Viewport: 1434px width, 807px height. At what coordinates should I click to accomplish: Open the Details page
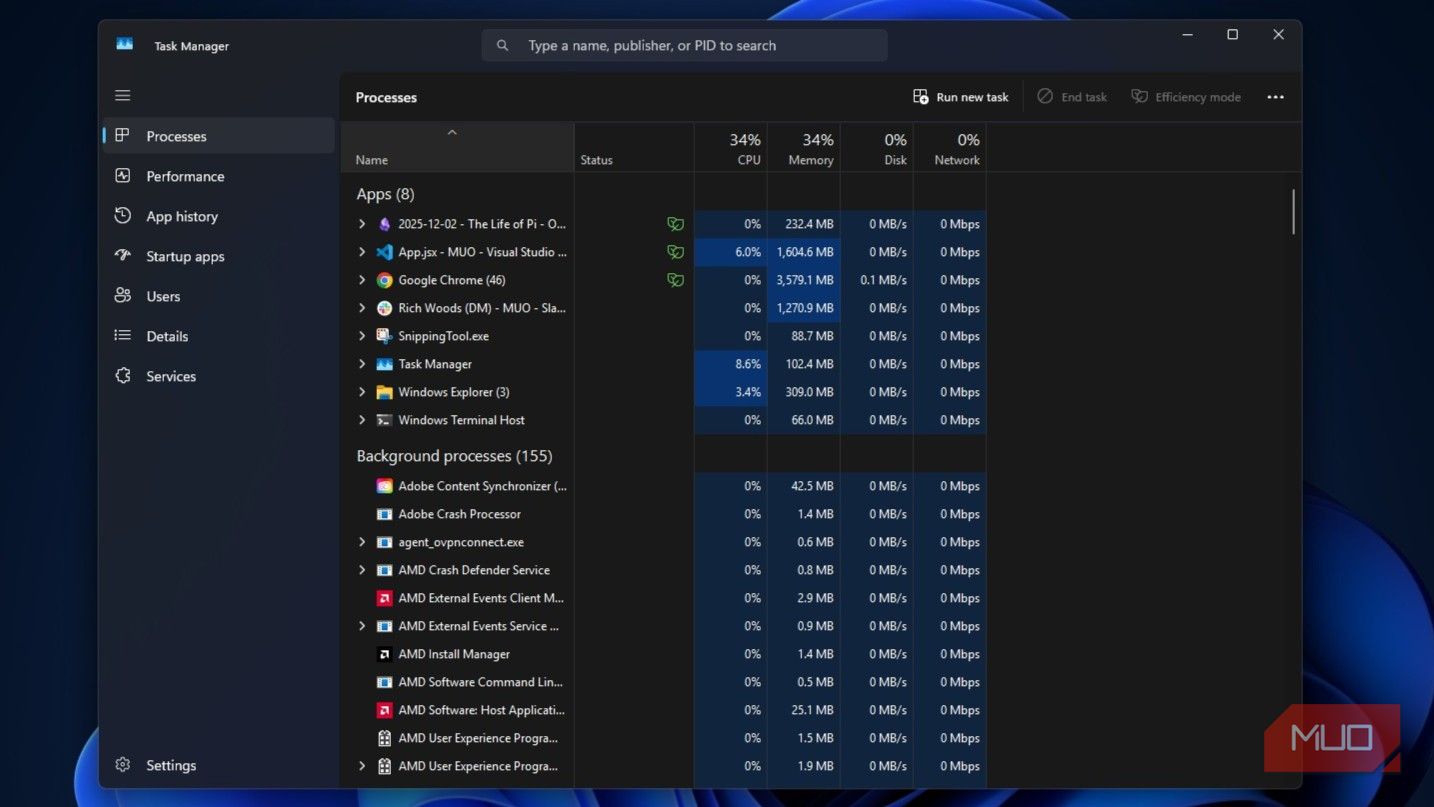[x=219, y=336]
